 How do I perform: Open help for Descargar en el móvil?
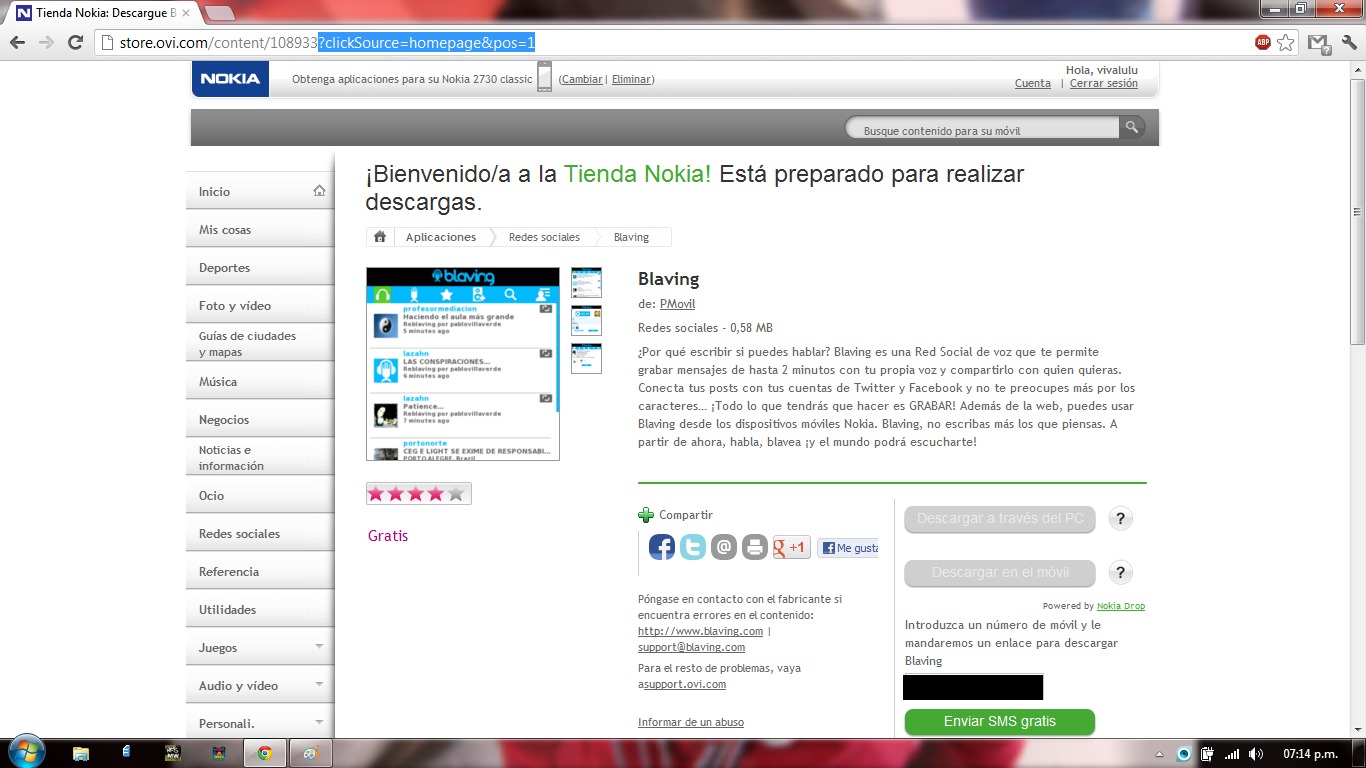point(1121,573)
